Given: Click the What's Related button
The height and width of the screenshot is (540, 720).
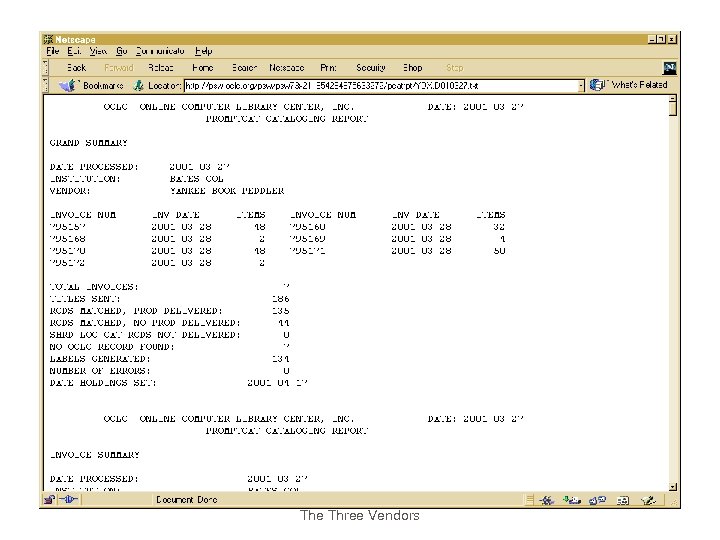Looking at the screenshot, I should (x=628, y=85).
